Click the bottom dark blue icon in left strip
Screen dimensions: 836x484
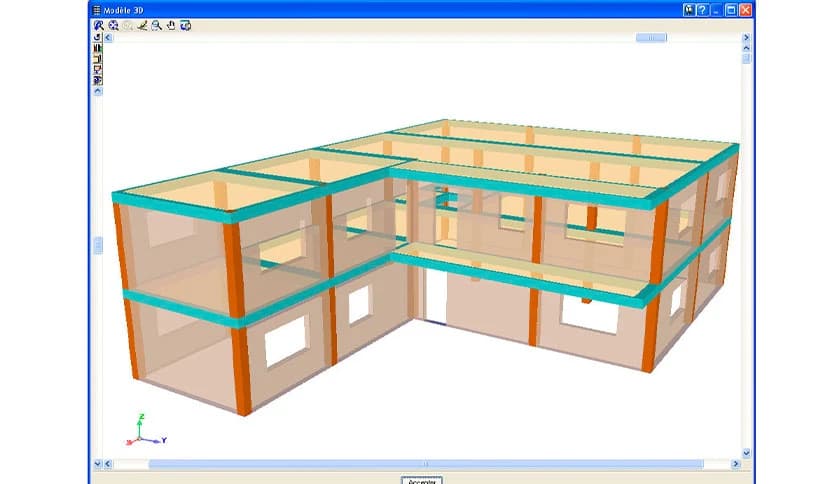[98, 80]
